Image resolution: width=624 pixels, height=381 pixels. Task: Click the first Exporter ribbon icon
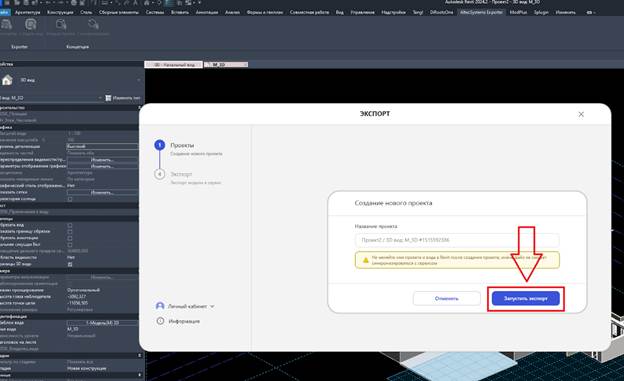tap(6, 25)
